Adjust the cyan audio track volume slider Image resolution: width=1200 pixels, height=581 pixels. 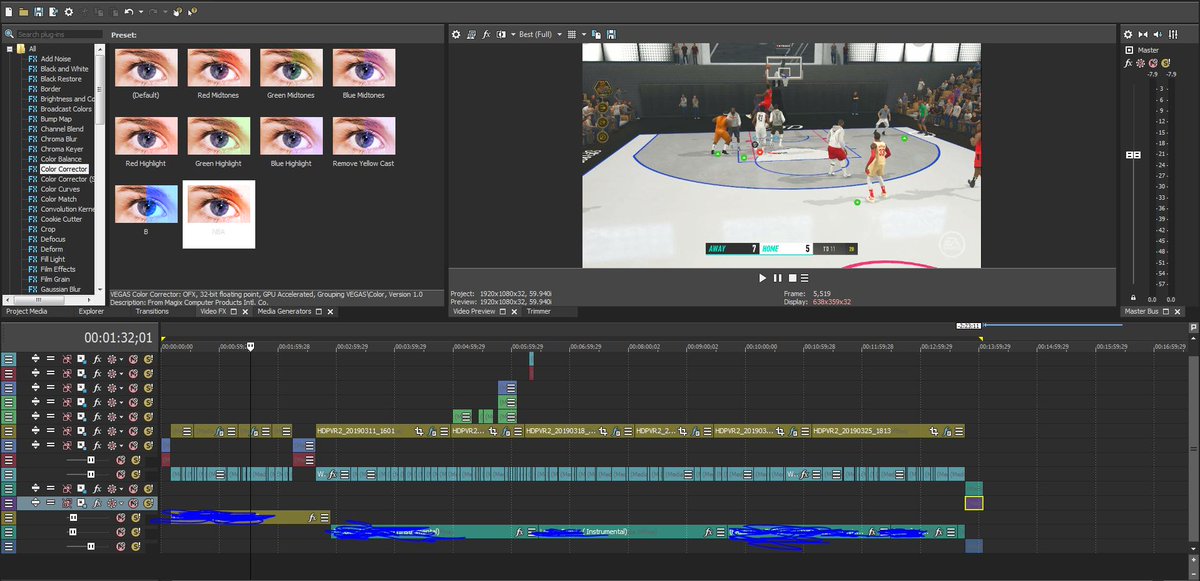click(91, 474)
